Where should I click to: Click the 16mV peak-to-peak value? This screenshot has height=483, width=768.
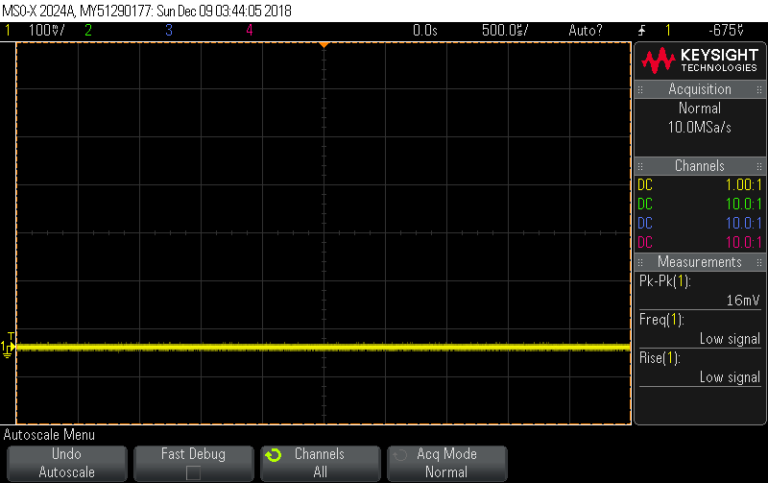pos(743,300)
